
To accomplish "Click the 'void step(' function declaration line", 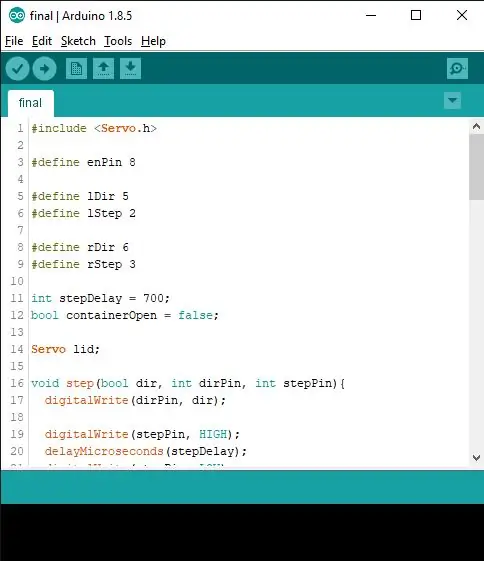I will (x=188, y=383).
